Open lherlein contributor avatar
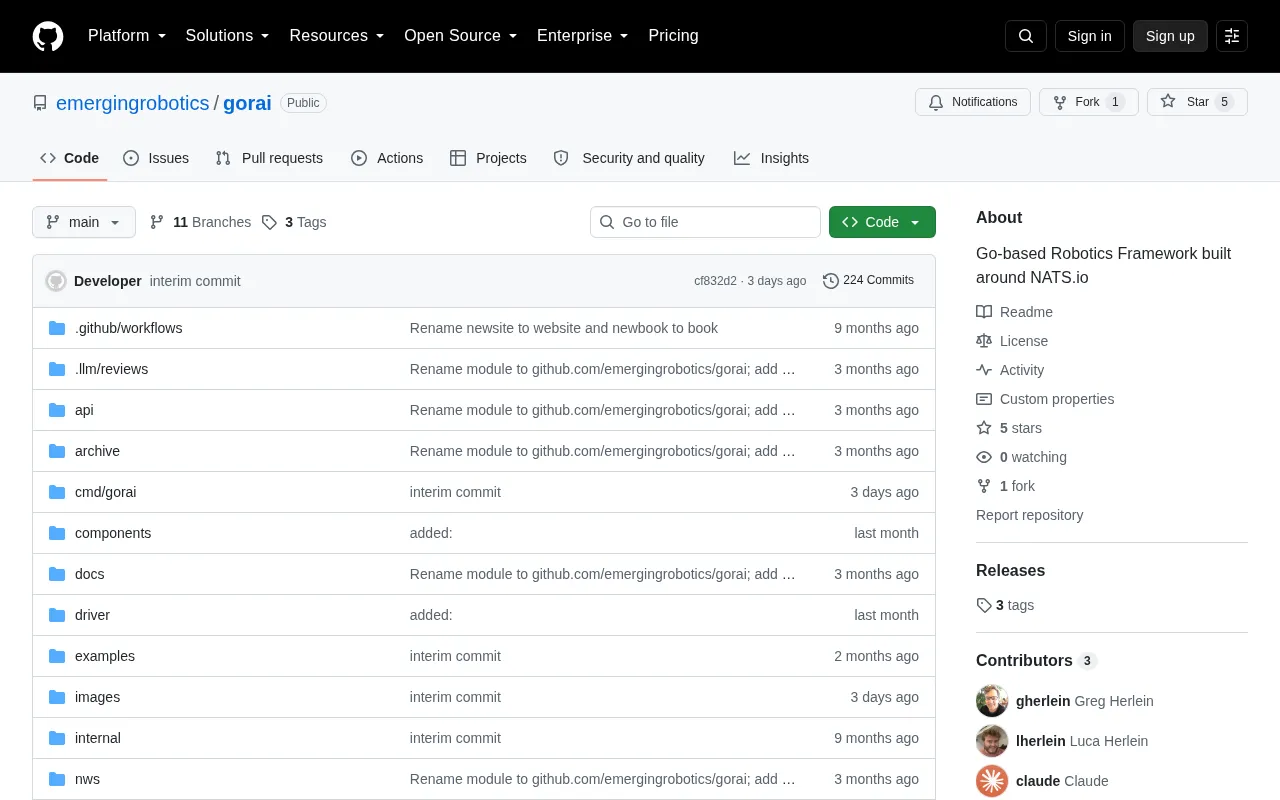 click(x=992, y=741)
